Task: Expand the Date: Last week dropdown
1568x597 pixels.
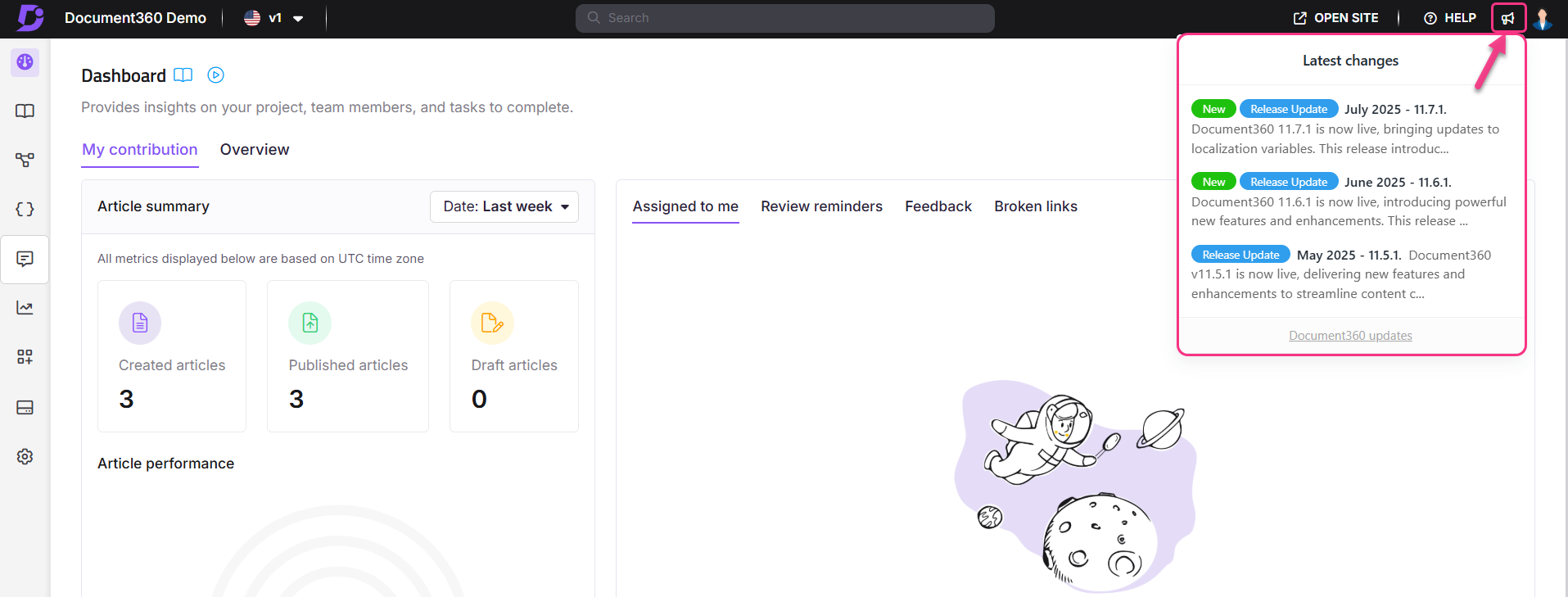Action: click(x=504, y=206)
